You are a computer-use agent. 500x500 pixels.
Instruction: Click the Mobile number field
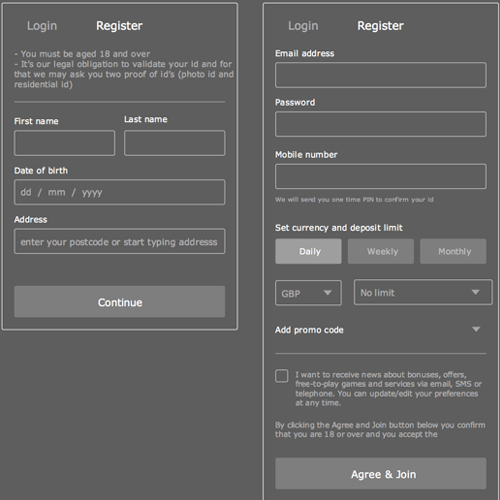381,176
